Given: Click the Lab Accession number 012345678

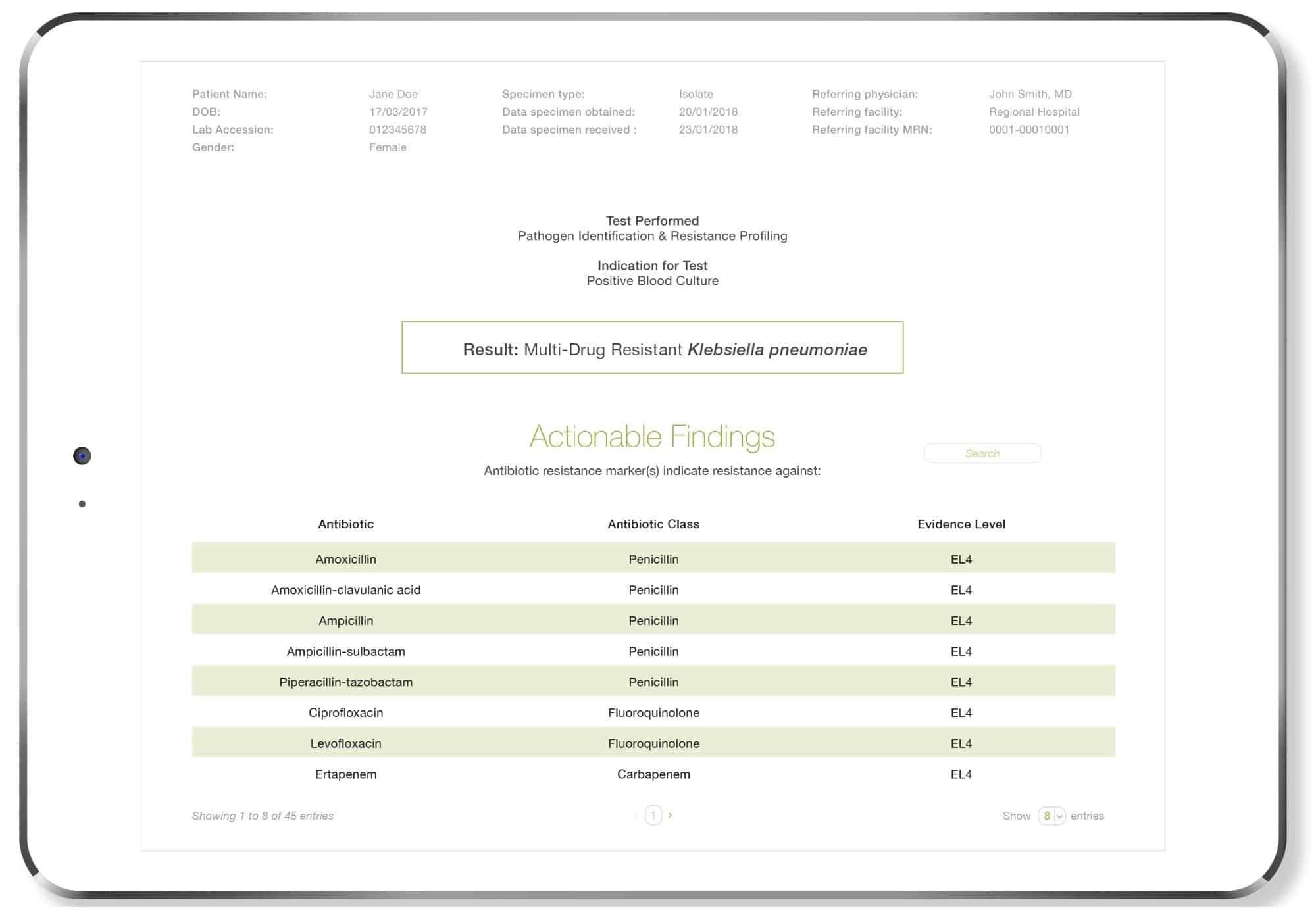Looking at the screenshot, I should point(397,130).
